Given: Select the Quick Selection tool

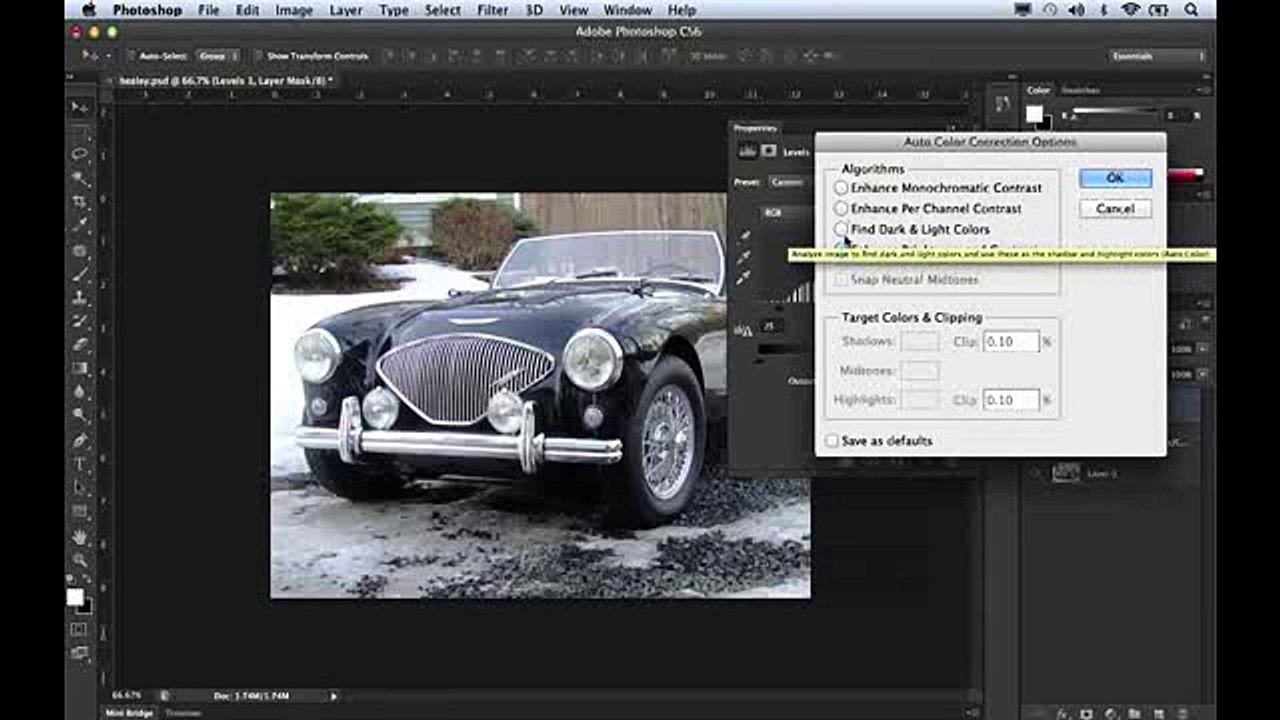Looking at the screenshot, I should tap(79, 178).
